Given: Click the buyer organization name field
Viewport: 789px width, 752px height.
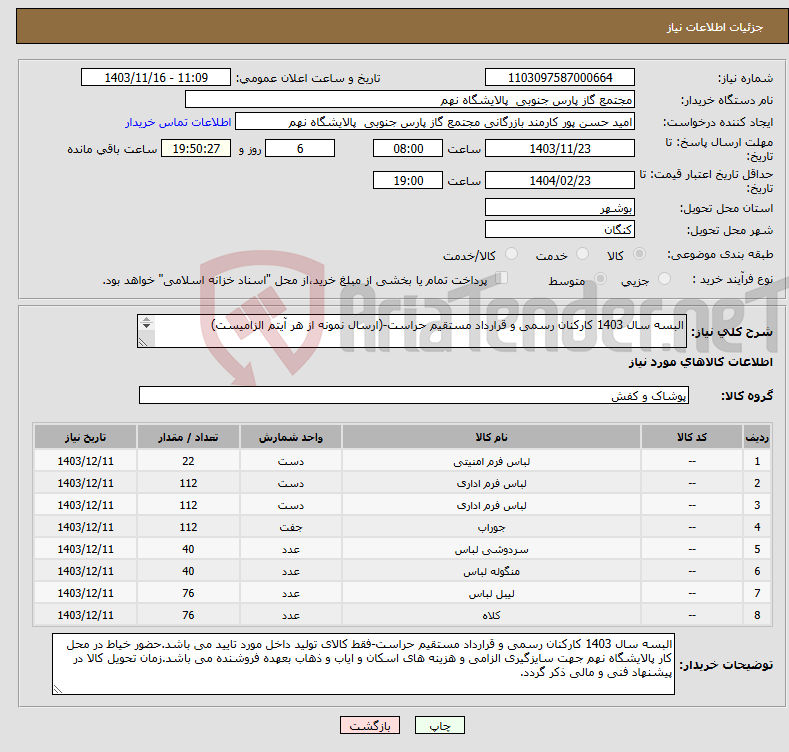Looking at the screenshot, I should [410, 100].
